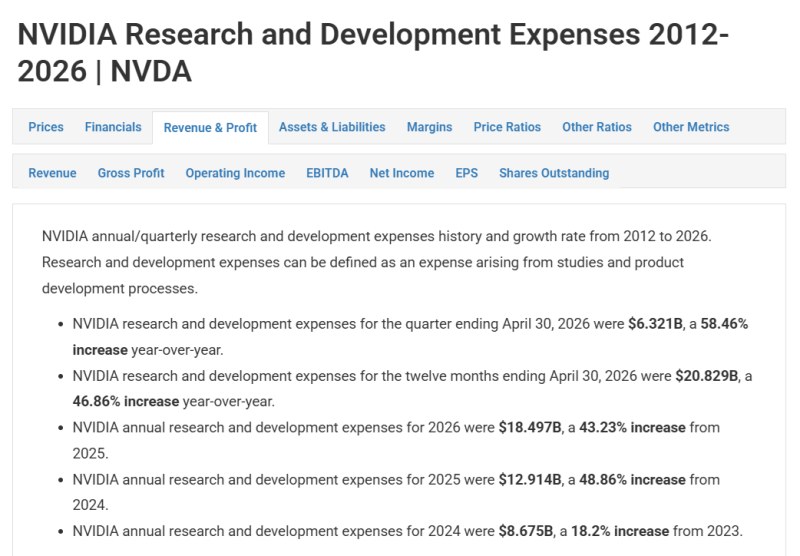
Task: Open the Shares Outstanding link
Action: pyautogui.click(x=554, y=173)
